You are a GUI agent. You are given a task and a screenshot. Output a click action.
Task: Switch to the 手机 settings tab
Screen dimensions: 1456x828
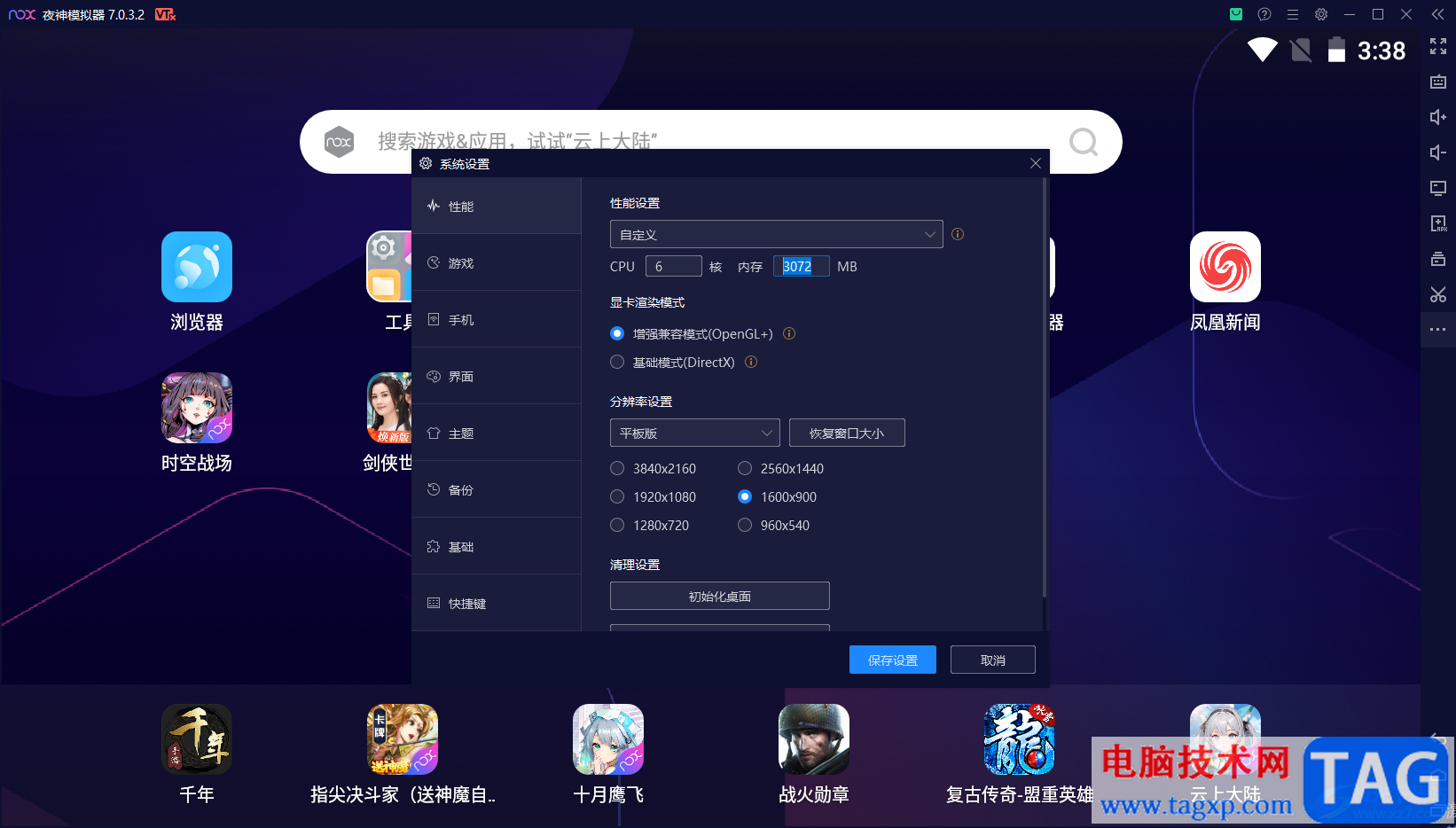pyautogui.click(x=497, y=319)
